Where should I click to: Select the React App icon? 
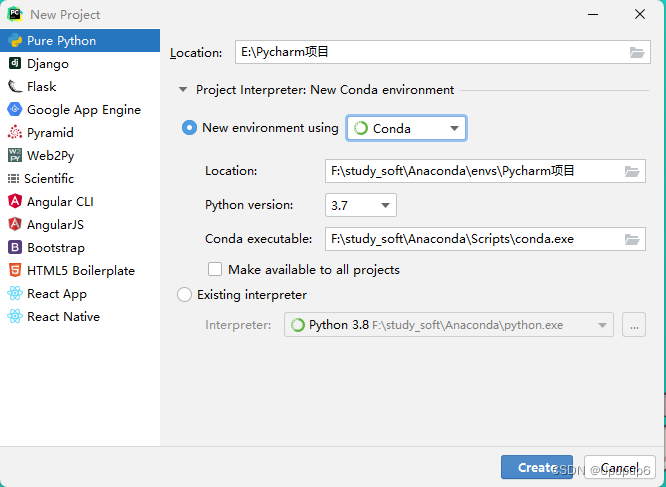tap(14, 293)
